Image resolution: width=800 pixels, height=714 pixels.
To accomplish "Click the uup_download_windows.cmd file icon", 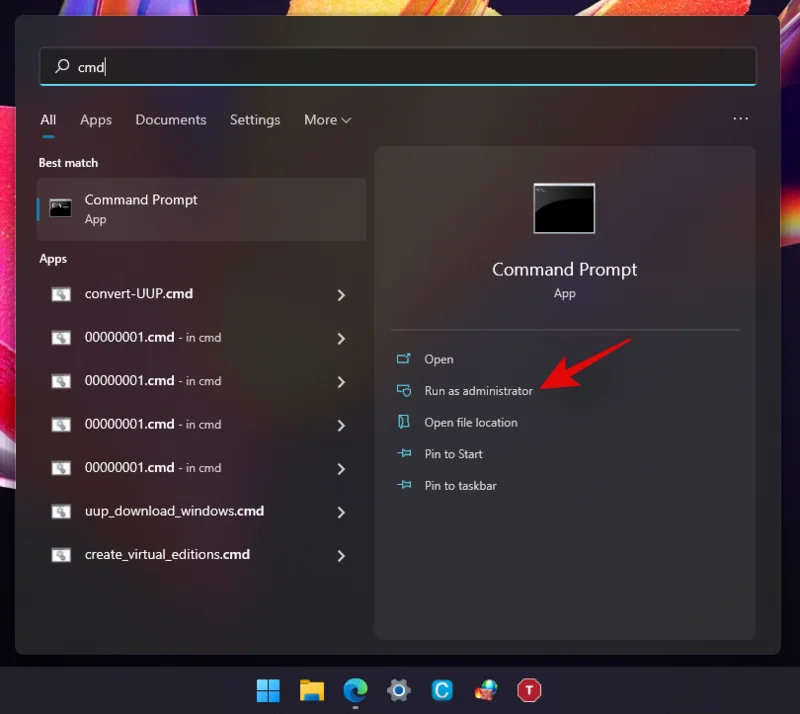I will click(61, 511).
